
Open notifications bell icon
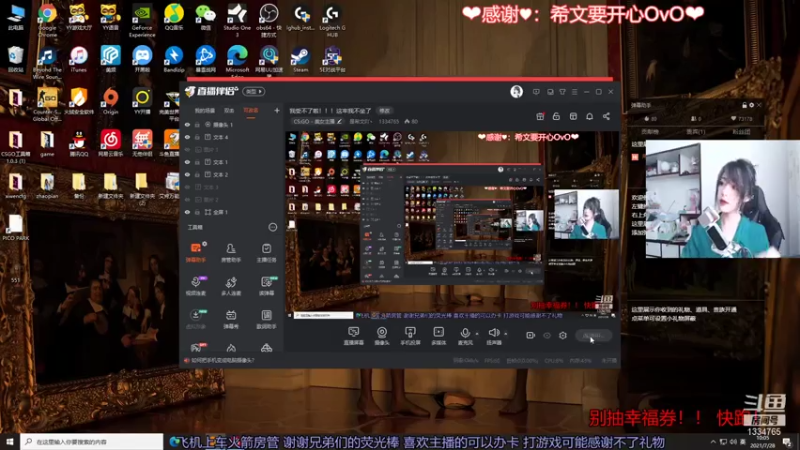589,116
